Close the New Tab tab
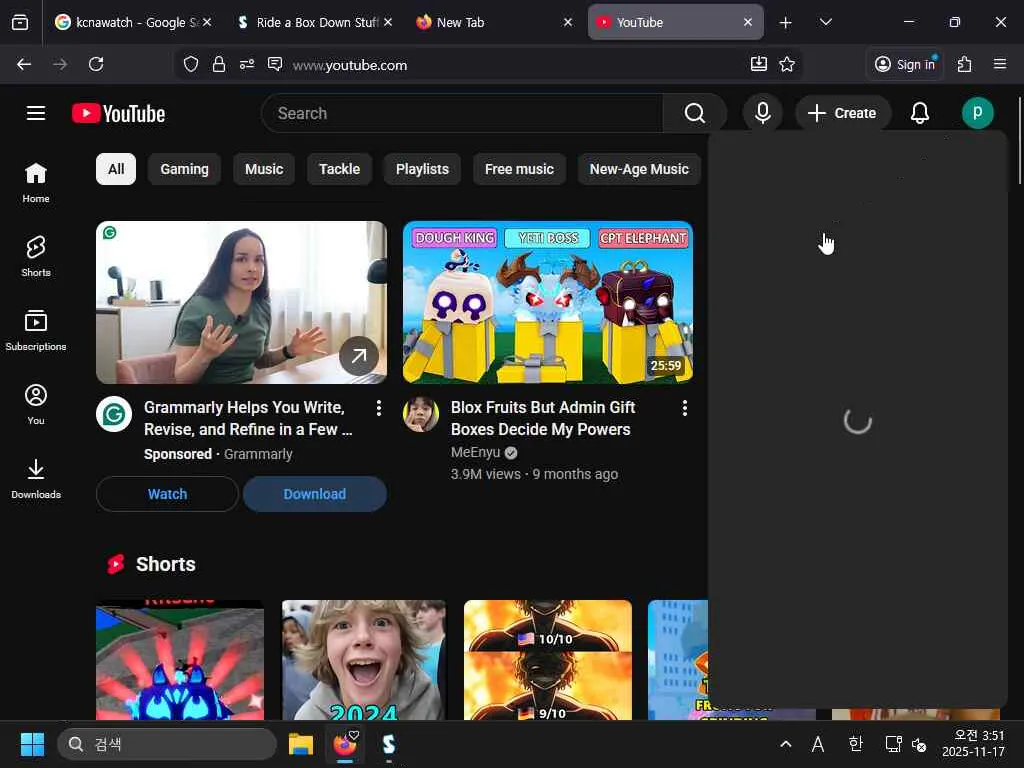 click(x=568, y=22)
